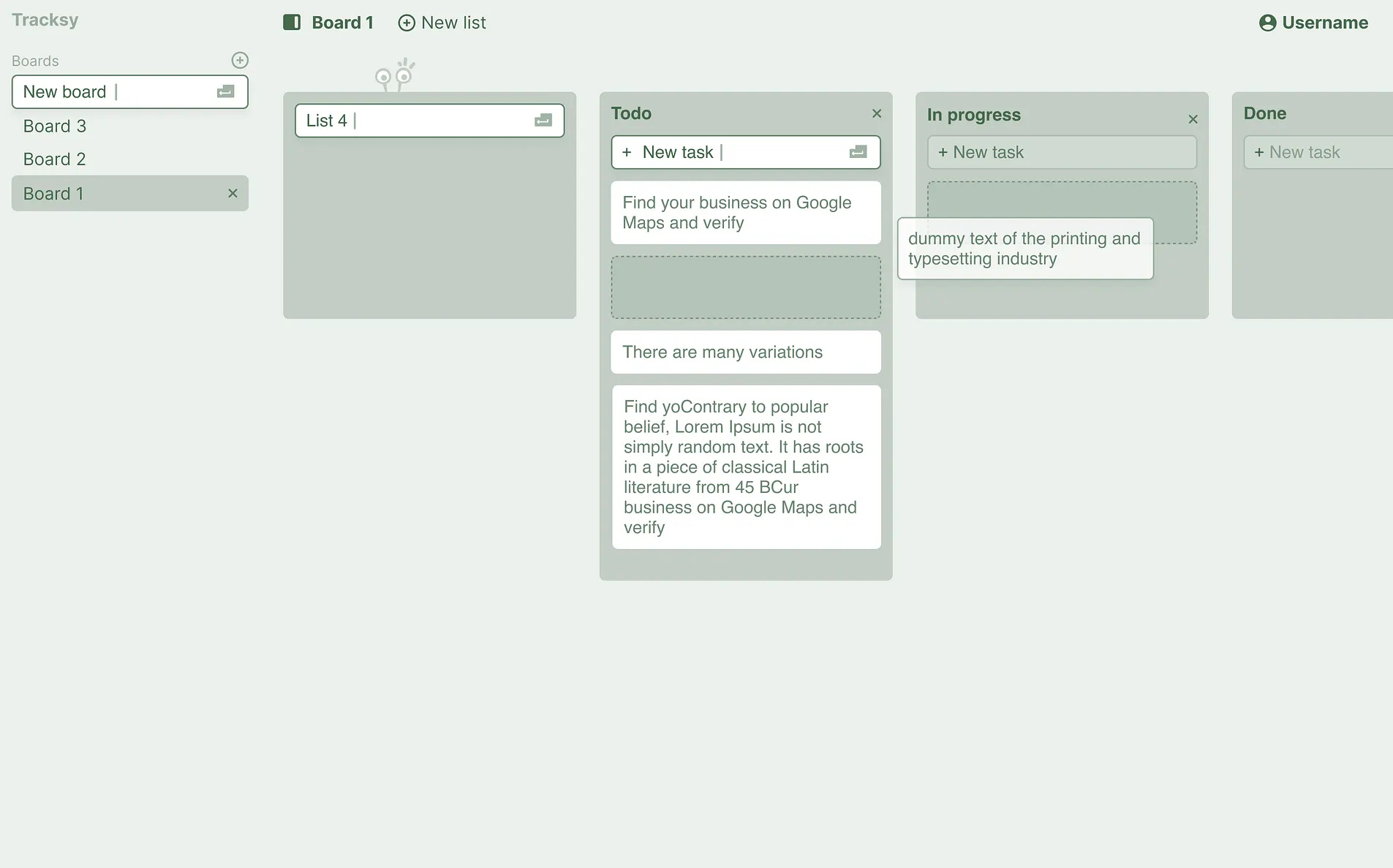Click the Tracksy logo text
Screen dimensions: 1393x868
45,20
